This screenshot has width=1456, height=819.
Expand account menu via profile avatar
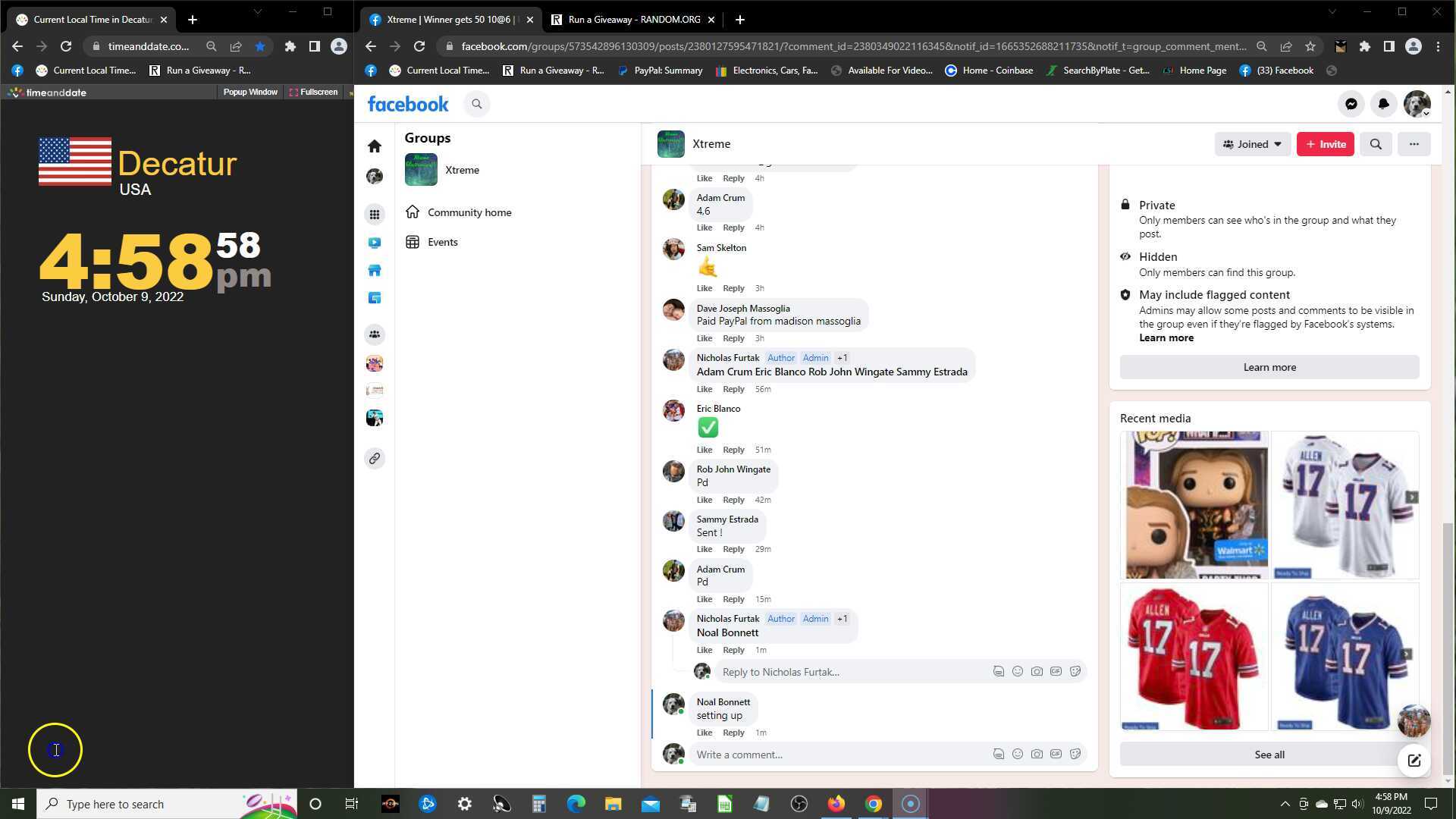pyautogui.click(x=1417, y=105)
